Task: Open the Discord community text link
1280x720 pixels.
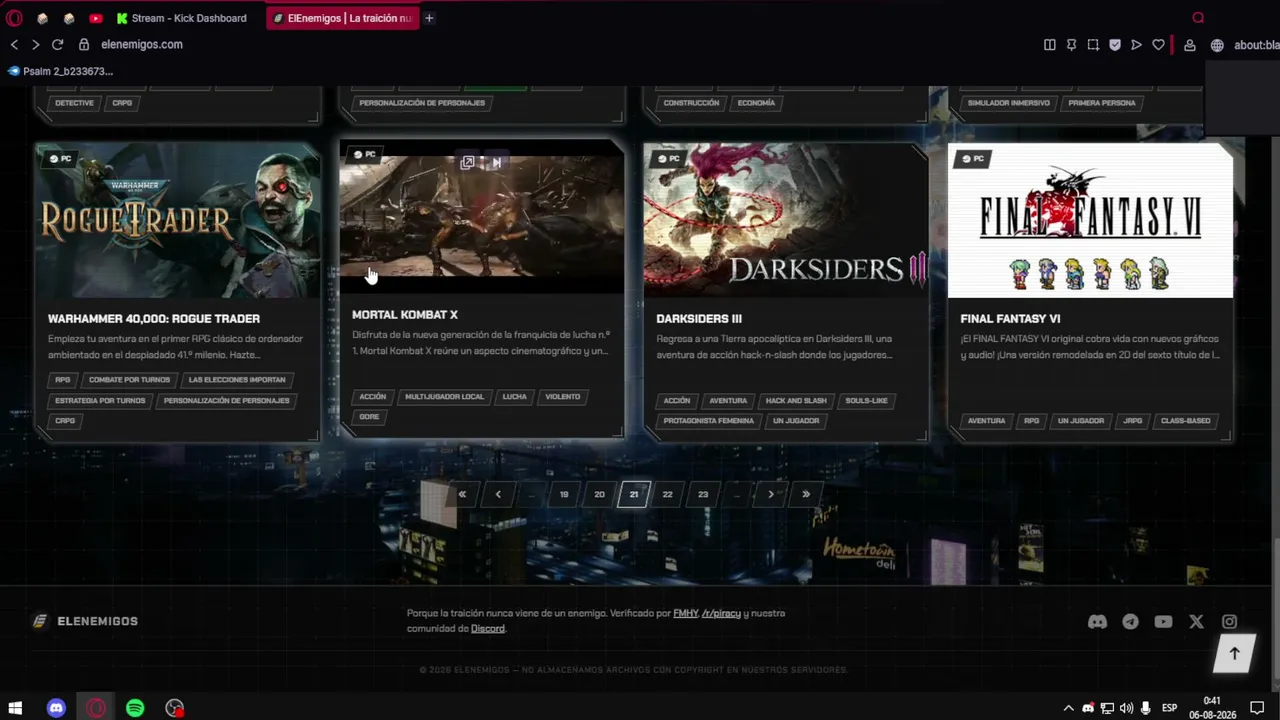Action: [488, 629]
